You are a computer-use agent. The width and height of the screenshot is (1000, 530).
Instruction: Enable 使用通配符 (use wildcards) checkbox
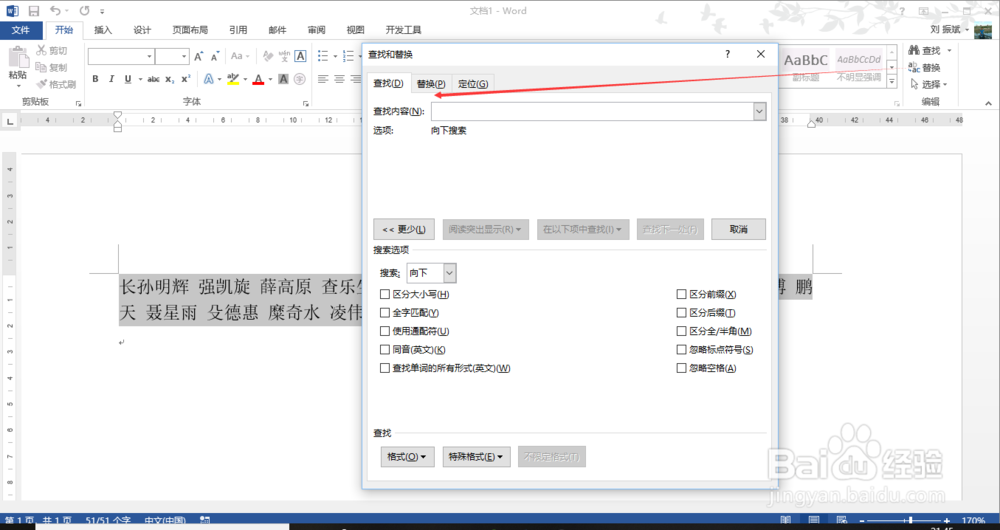[385, 331]
